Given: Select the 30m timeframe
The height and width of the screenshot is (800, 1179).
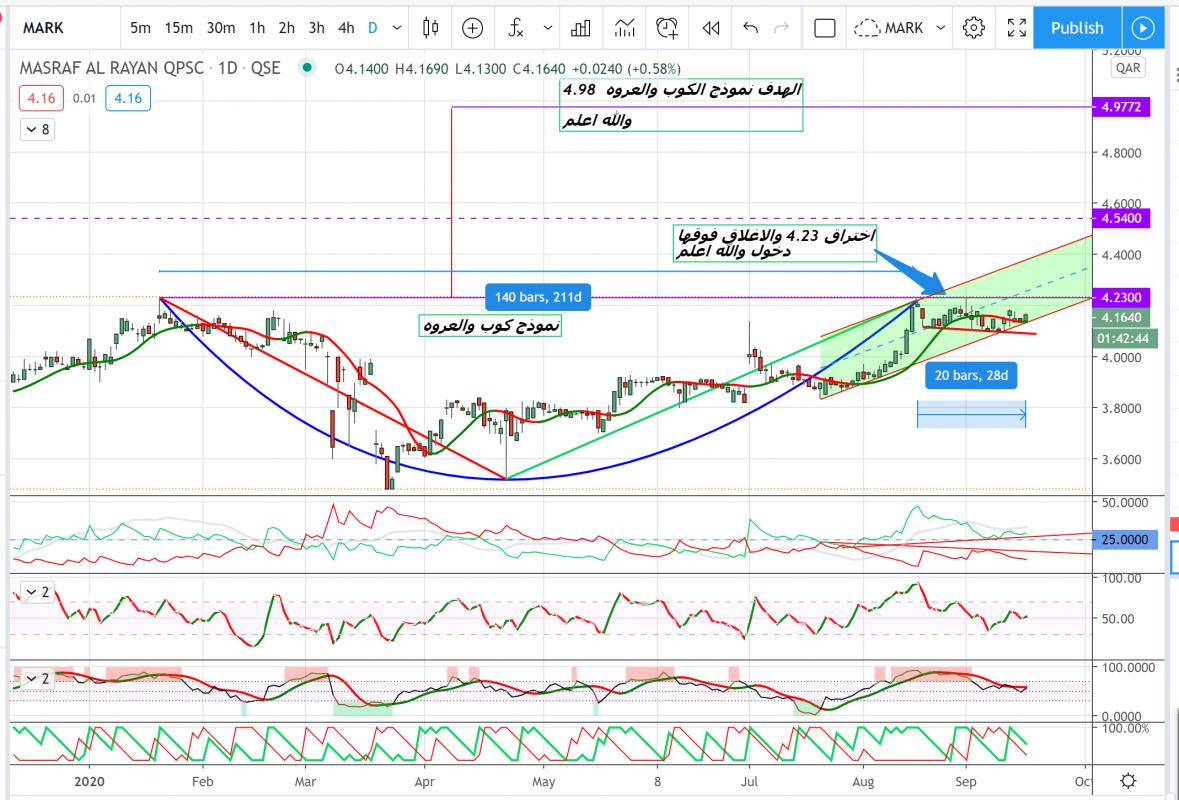Looking at the screenshot, I should pos(220,28).
